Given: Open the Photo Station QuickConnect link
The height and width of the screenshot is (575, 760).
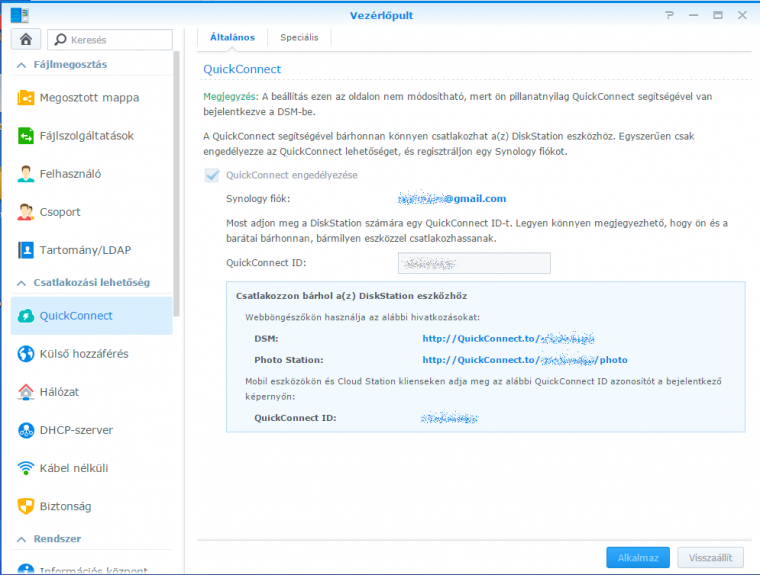Looking at the screenshot, I should click(x=525, y=360).
